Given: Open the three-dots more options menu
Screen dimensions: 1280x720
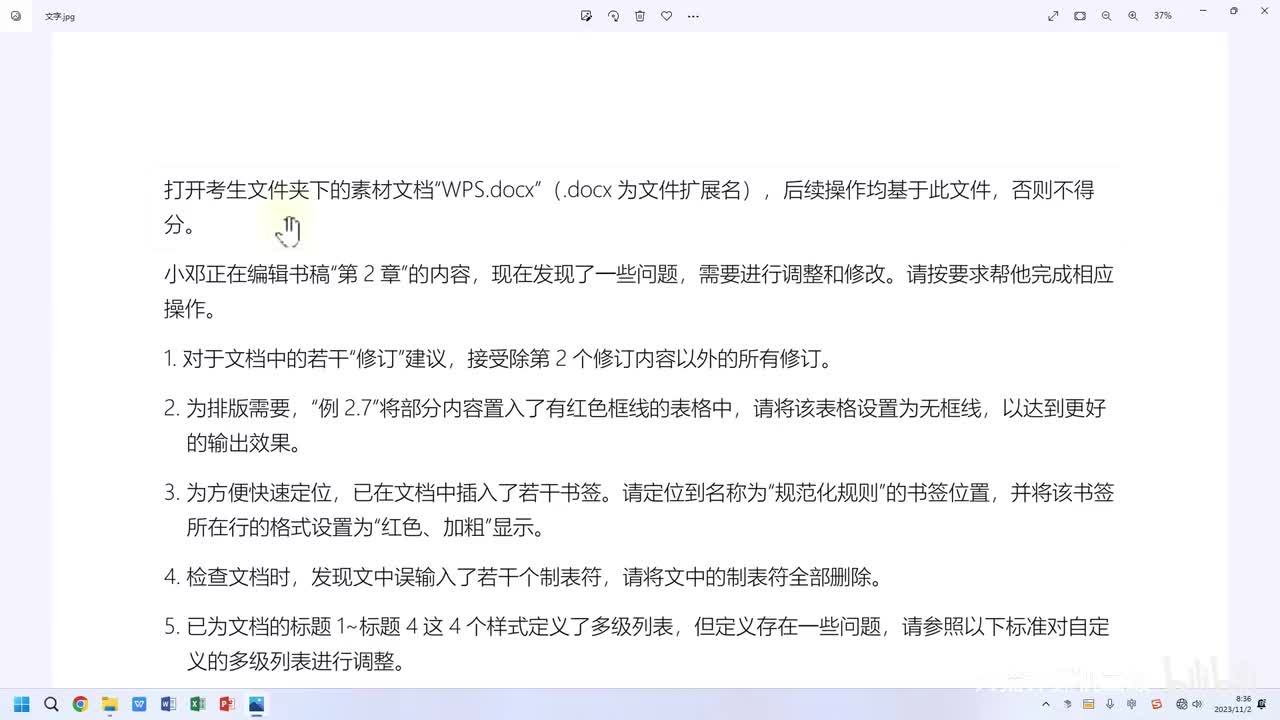Looking at the screenshot, I should click(694, 16).
